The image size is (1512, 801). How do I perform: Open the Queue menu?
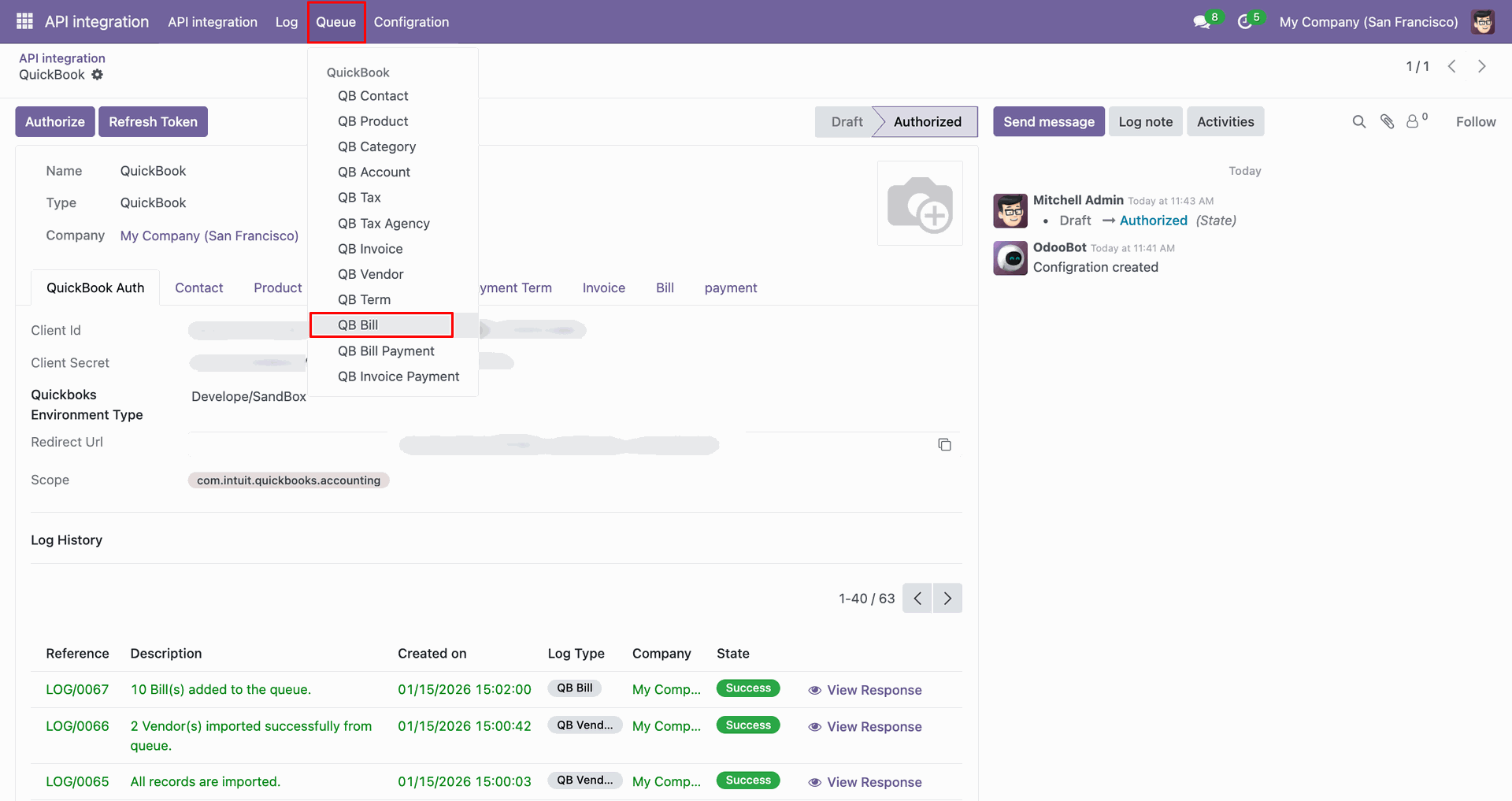336,22
